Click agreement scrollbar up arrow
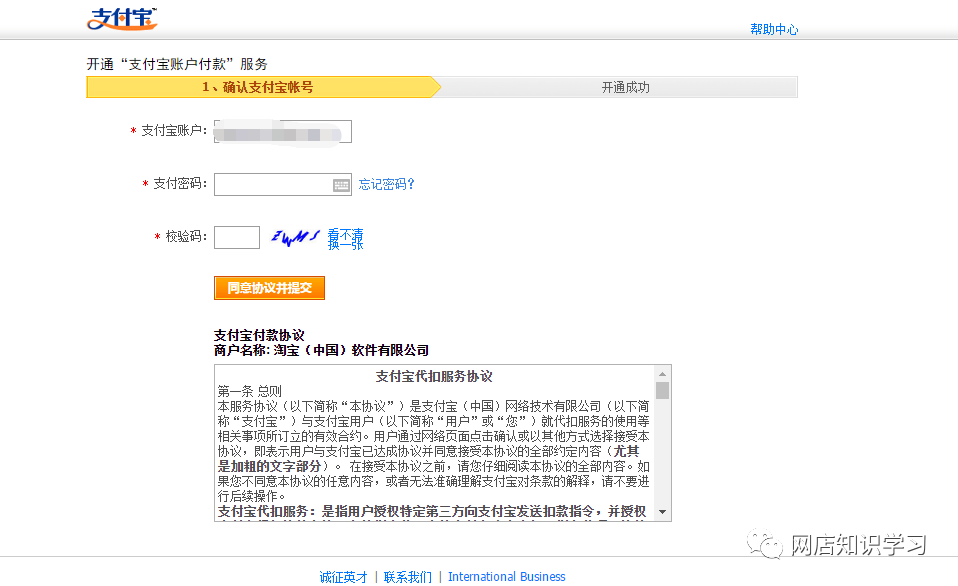This screenshot has width=958, height=586. (x=662, y=373)
